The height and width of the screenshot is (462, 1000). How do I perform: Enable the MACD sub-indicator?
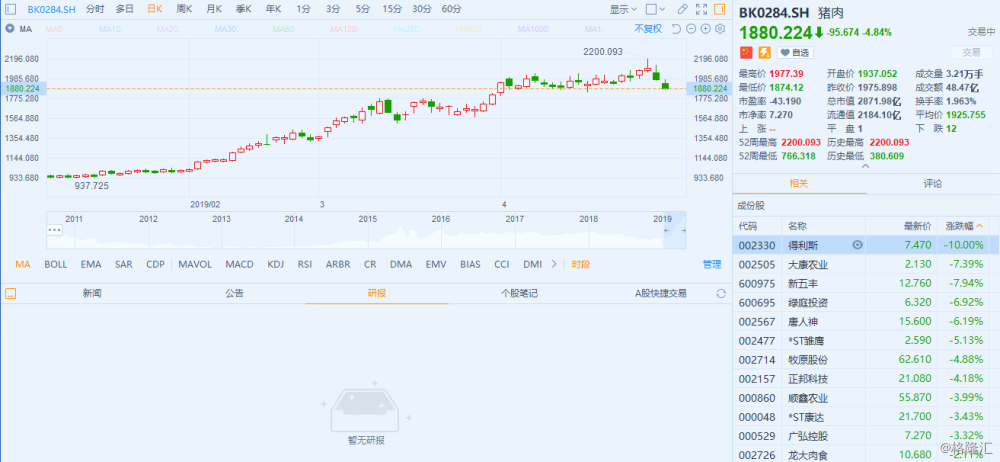tap(239, 264)
